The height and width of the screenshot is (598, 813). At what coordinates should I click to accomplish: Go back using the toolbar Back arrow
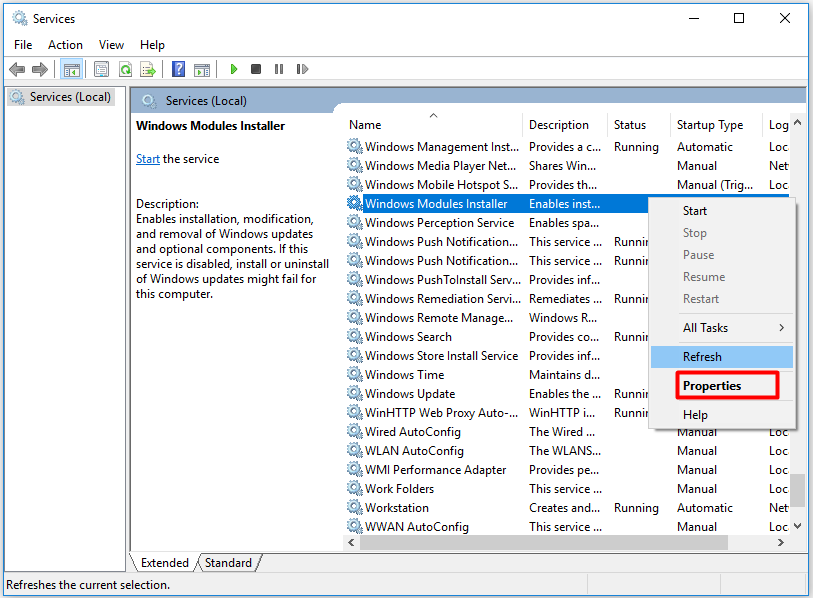tap(17, 69)
